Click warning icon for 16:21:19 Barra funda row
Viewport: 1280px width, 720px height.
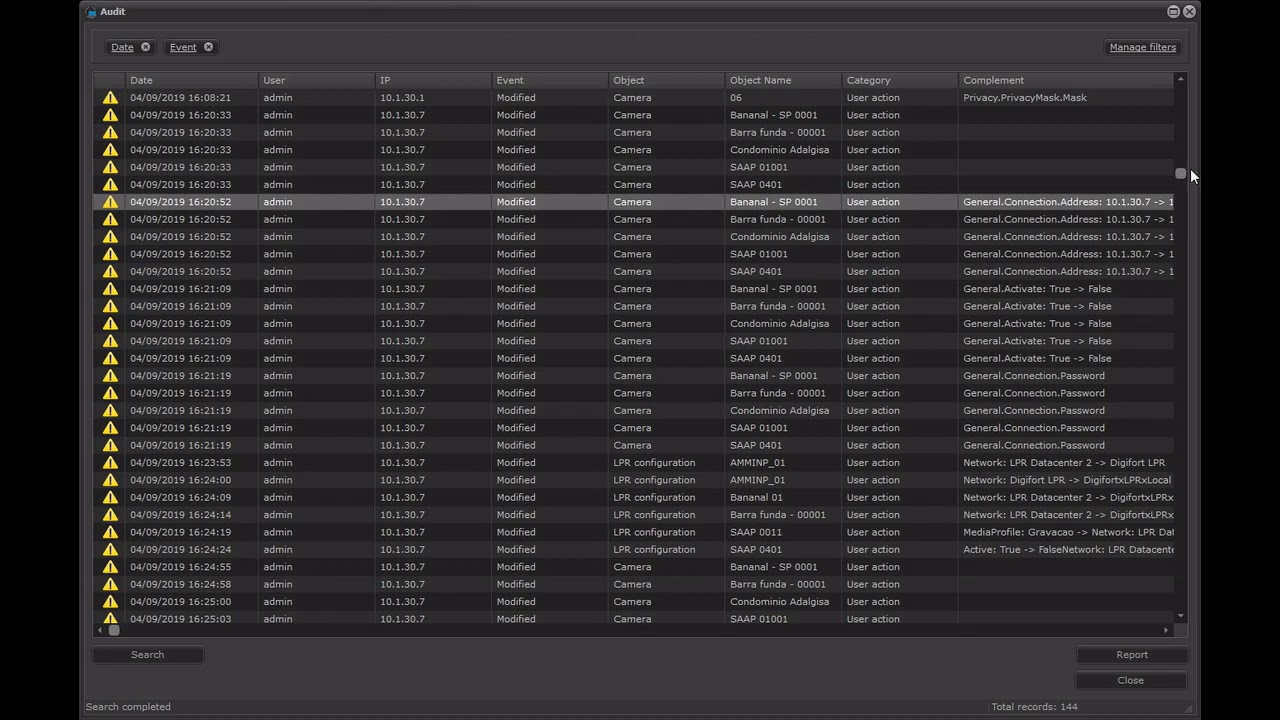point(110,393)
